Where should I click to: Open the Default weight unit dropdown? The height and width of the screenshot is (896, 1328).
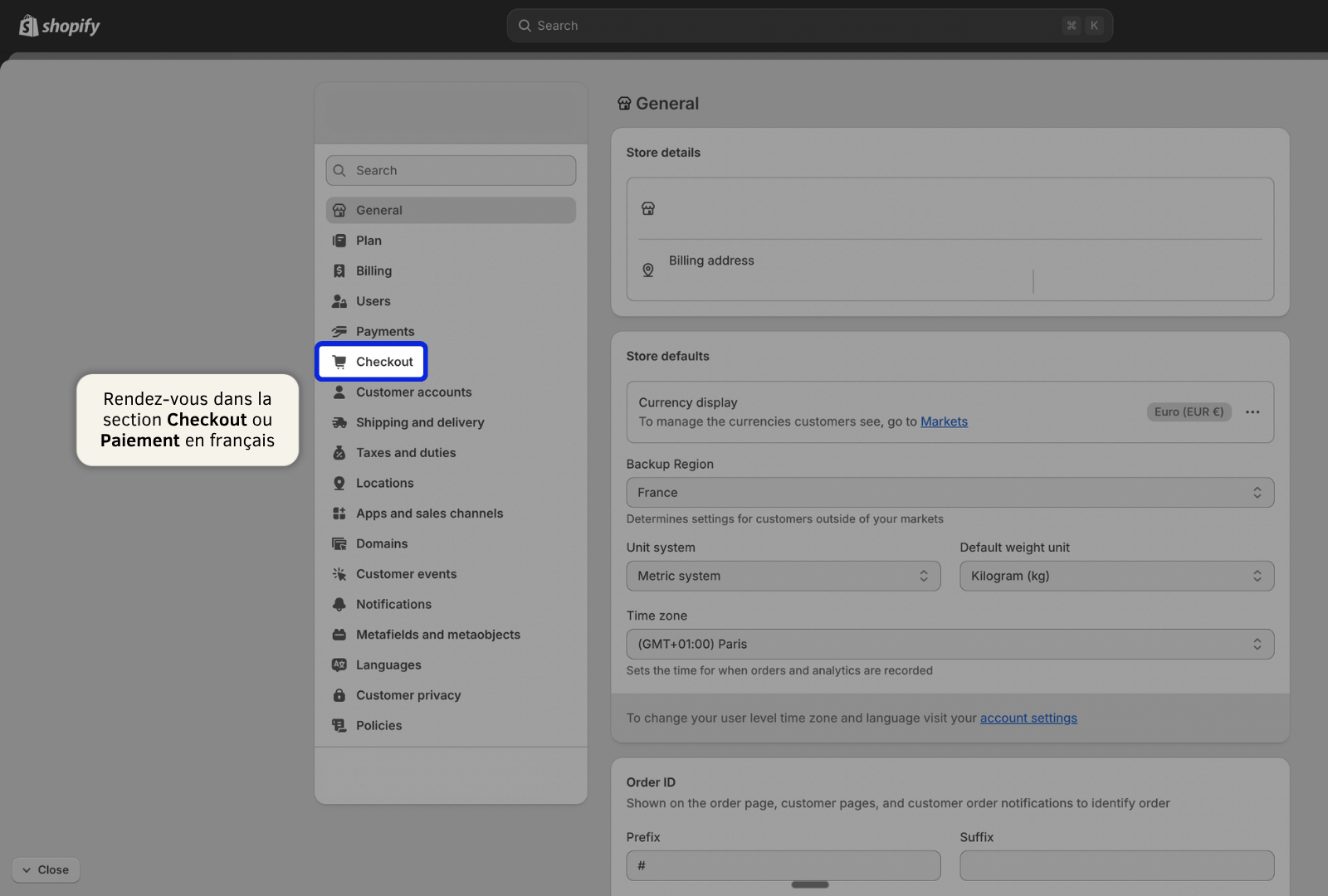coord(1116,576)
